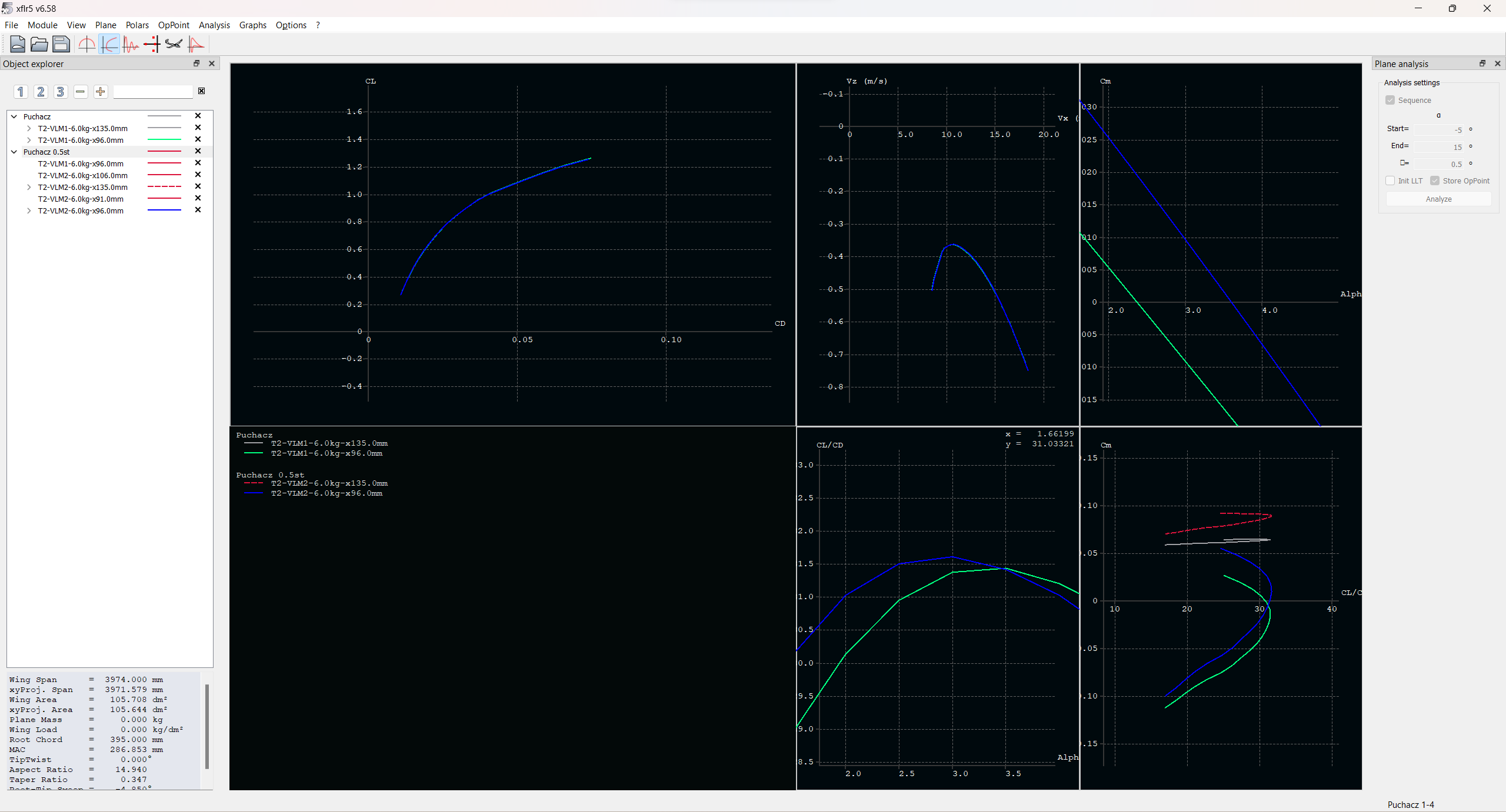Toggle the Sequence checkbox
Screen dimensions: 1506x812
point(1390,101)
